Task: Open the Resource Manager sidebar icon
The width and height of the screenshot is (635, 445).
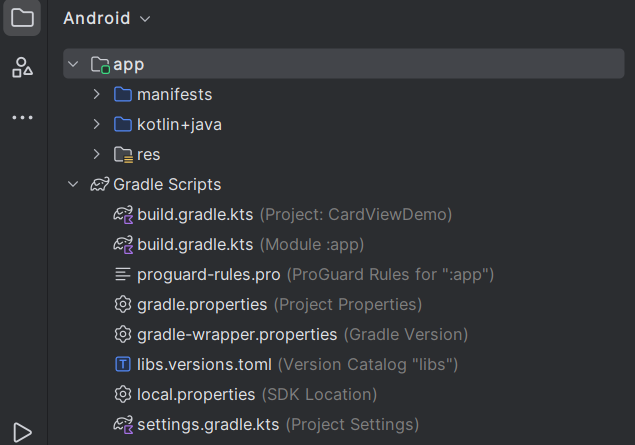Action: click(x=22, y=68)
